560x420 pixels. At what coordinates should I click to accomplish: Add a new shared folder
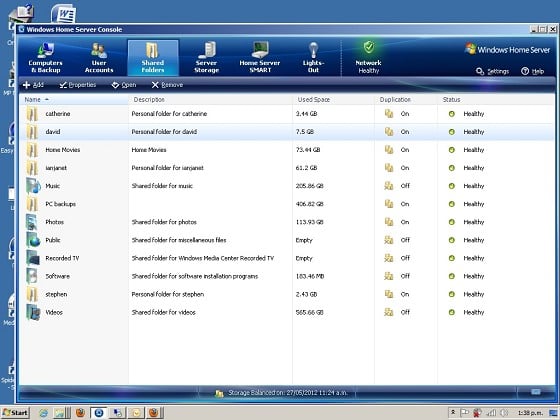[33, 85]
